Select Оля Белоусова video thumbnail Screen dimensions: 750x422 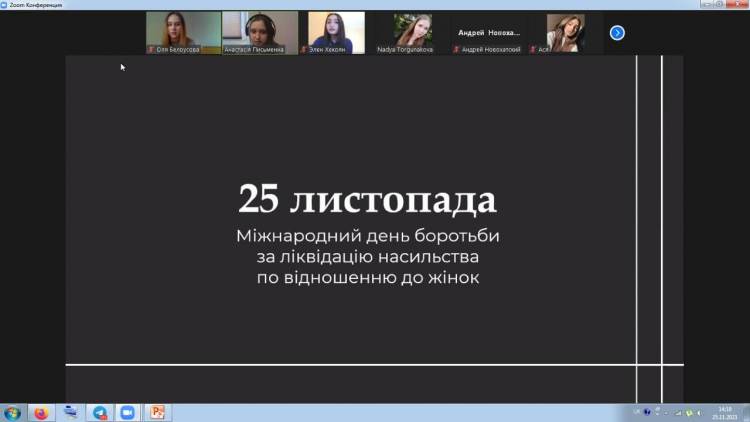[x=183, y=31]
